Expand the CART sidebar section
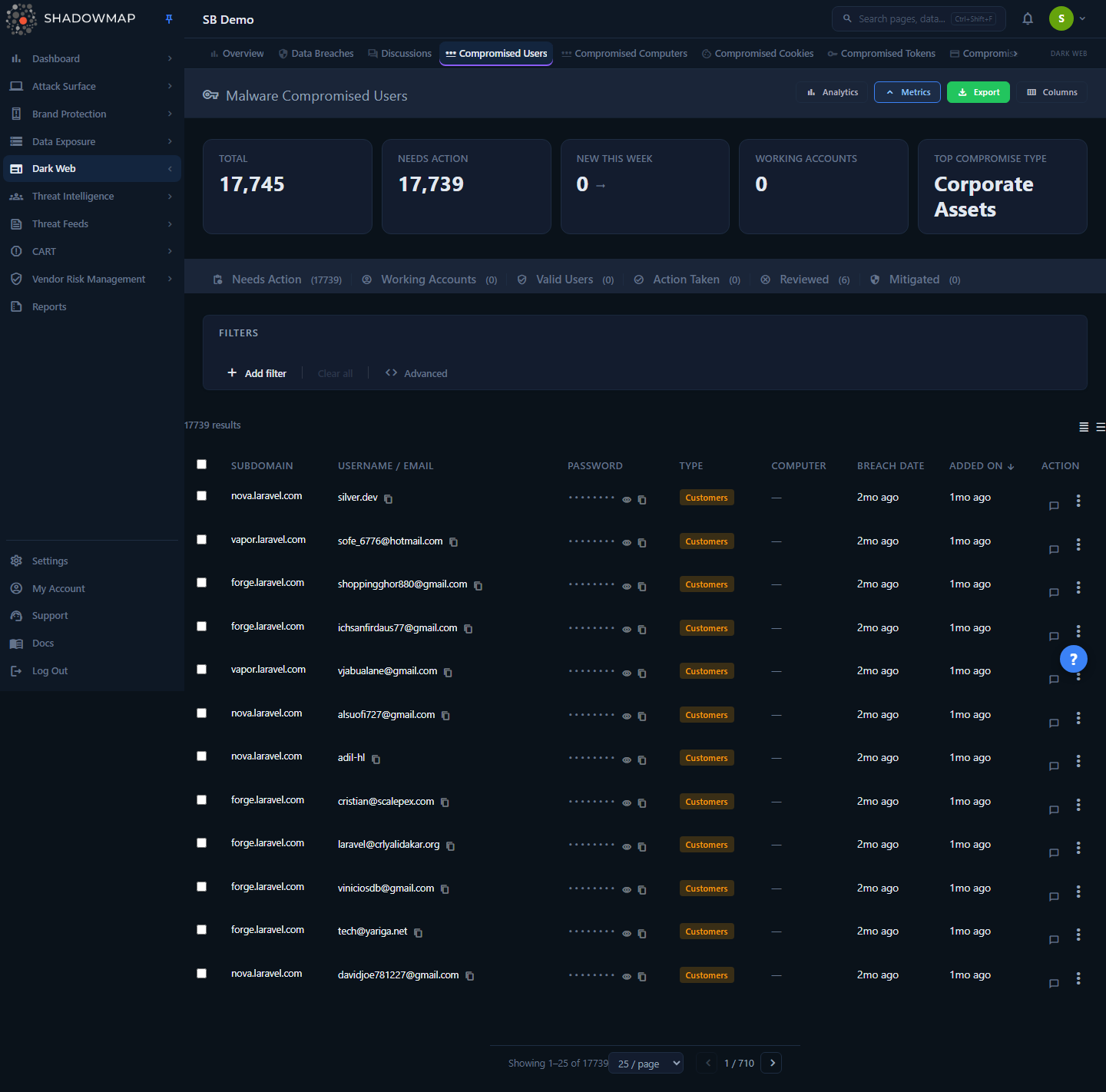1106x1092 pixels. click(92, 251)
